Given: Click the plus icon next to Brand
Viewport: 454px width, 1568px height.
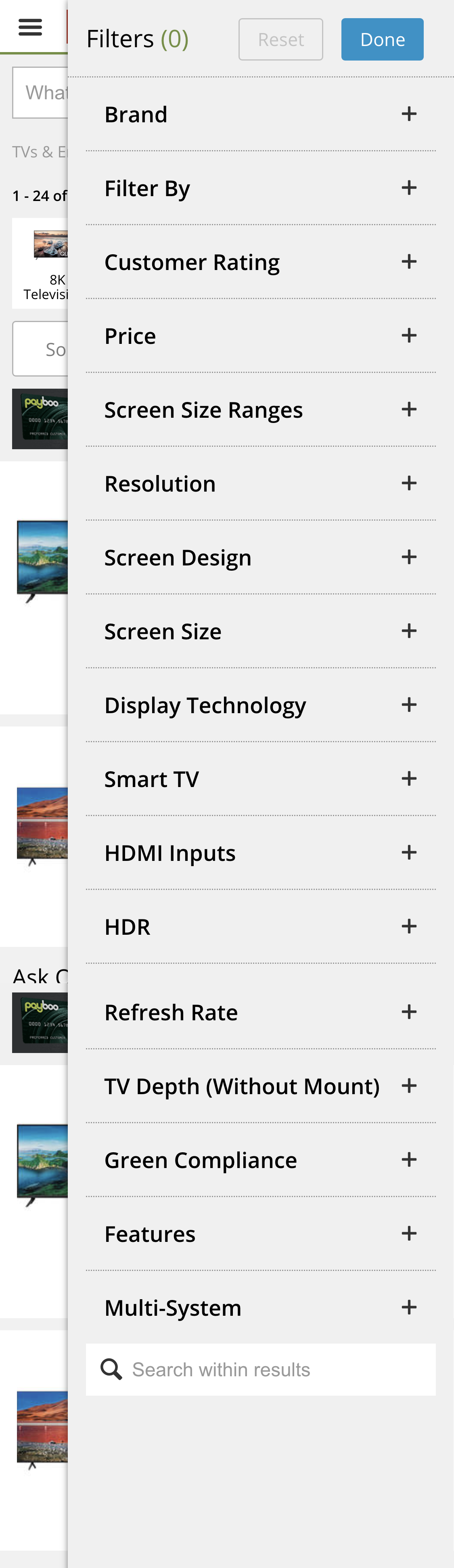Looking at the screenshot, I should (x=410, y=113).
